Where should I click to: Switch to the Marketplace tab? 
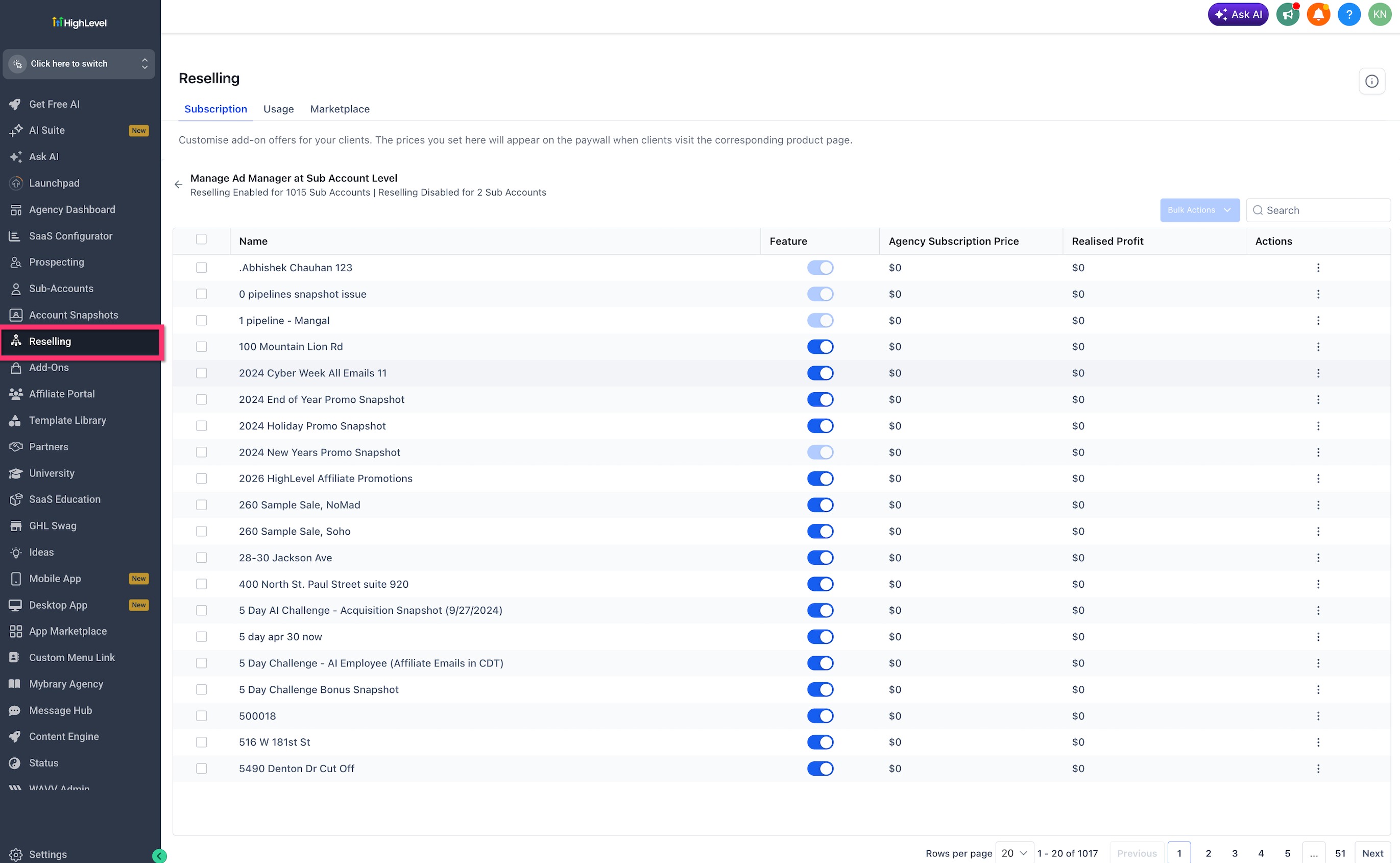[x=340, y=109]
